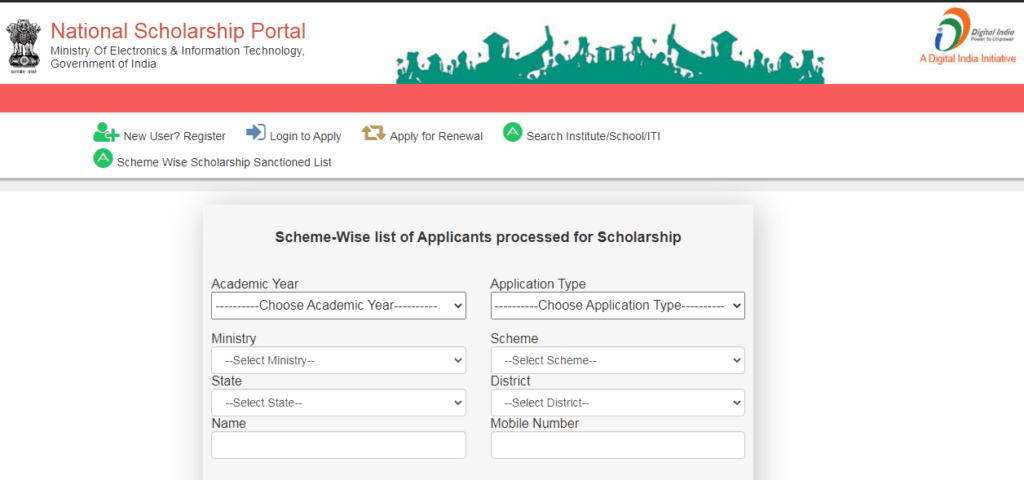Screen dimensions: 1024x480
Task: Click the National Scholarship Portal title
Action: click(x=178, y=31)
